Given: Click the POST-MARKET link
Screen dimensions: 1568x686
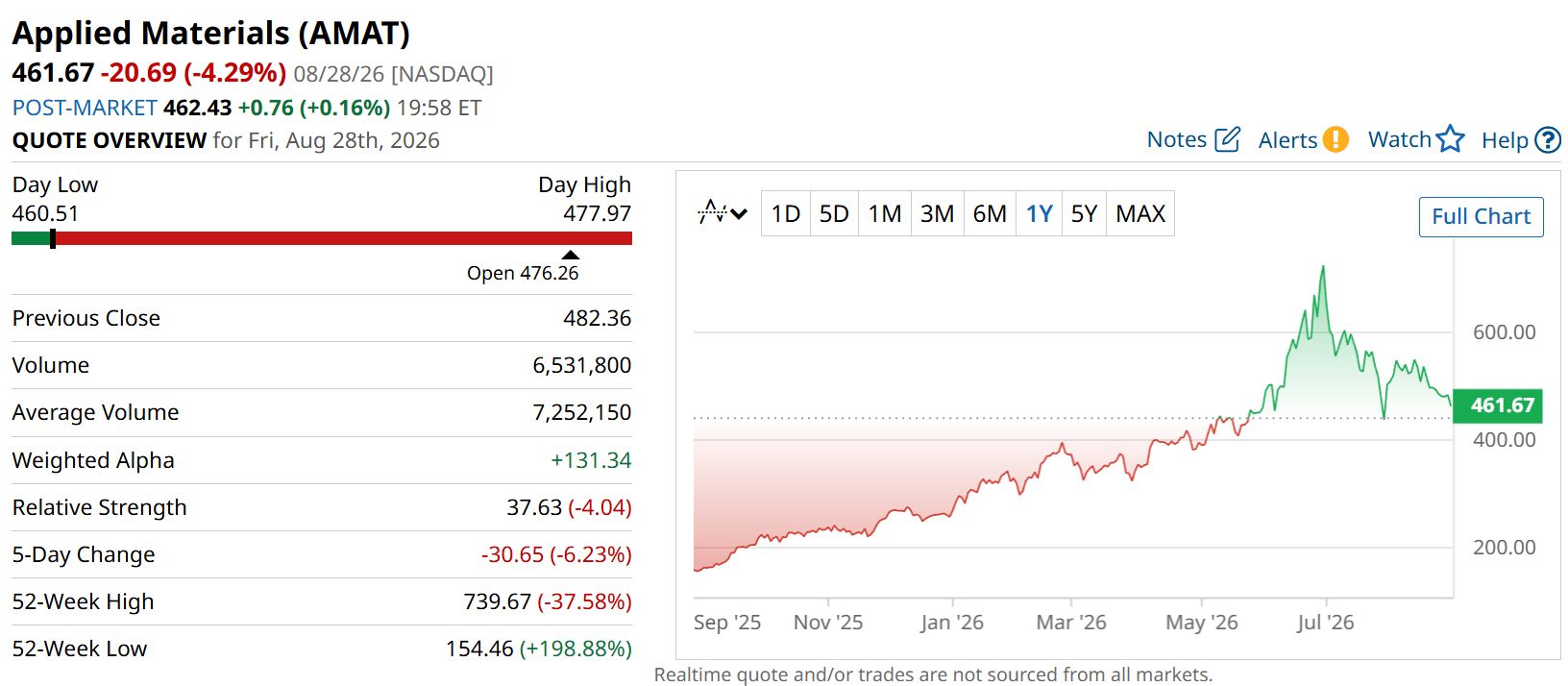Looking at the screenshot, I should point(85,108).
